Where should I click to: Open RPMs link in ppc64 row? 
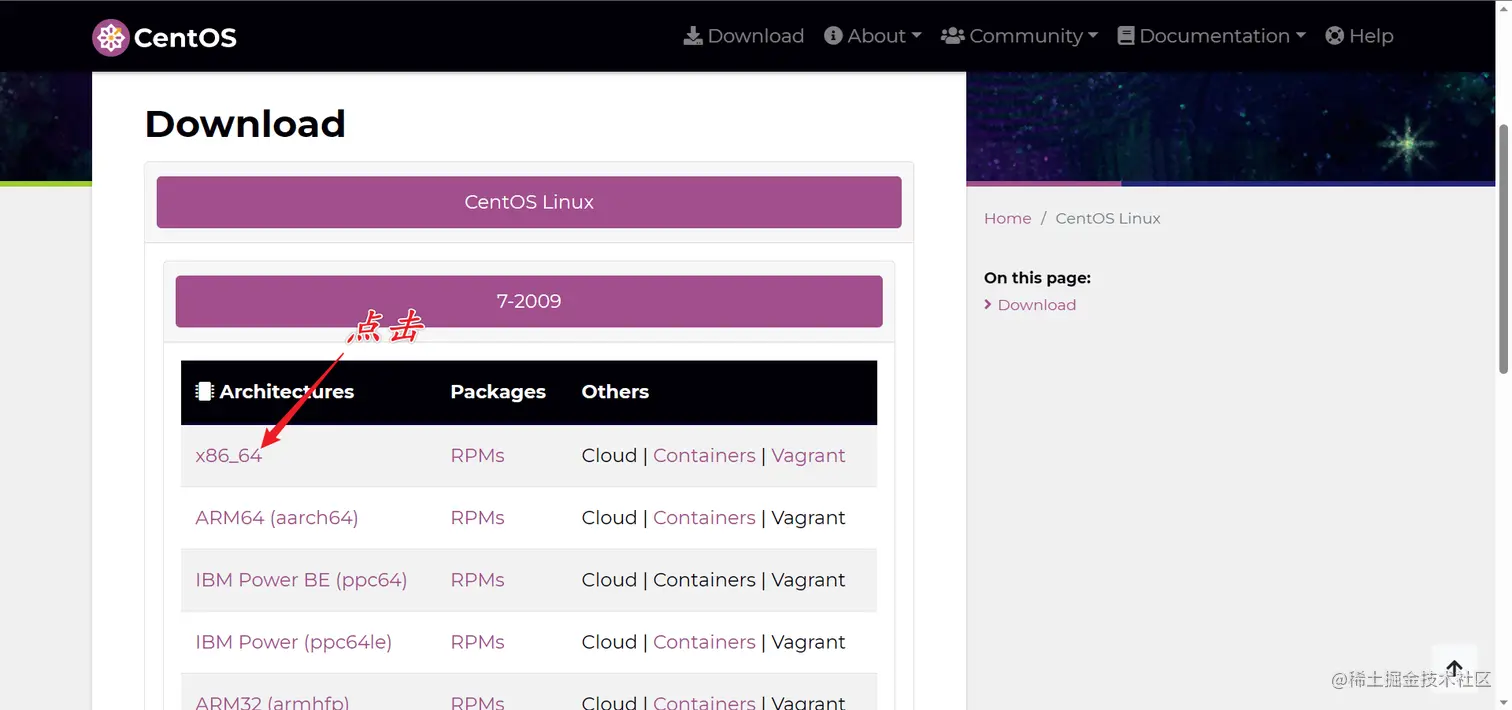click(x=477, y=580)
